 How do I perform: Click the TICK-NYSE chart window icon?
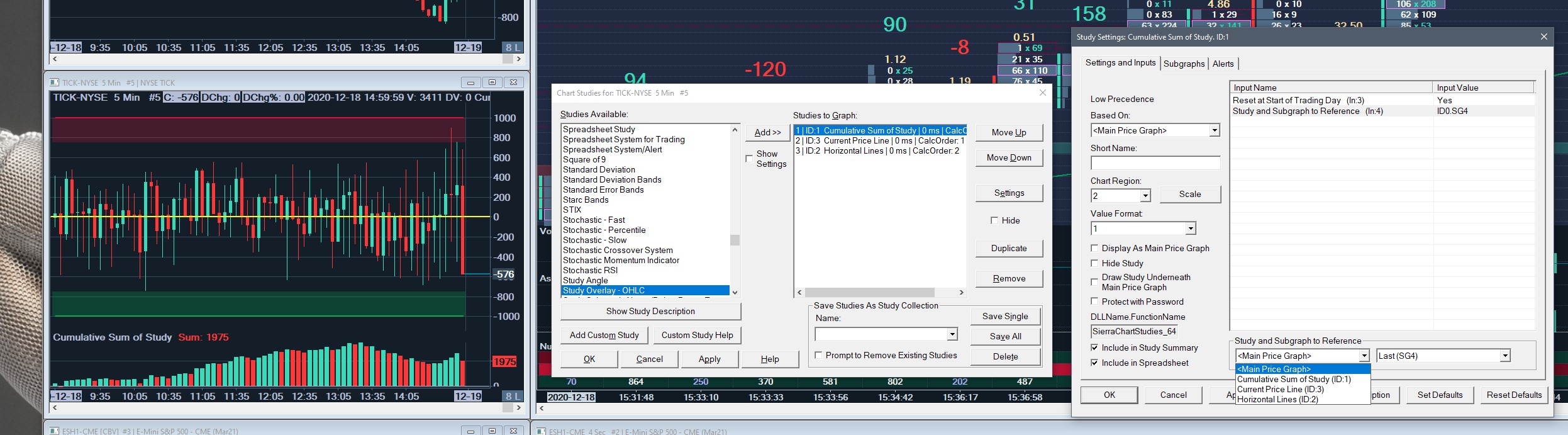click(54, 82)
